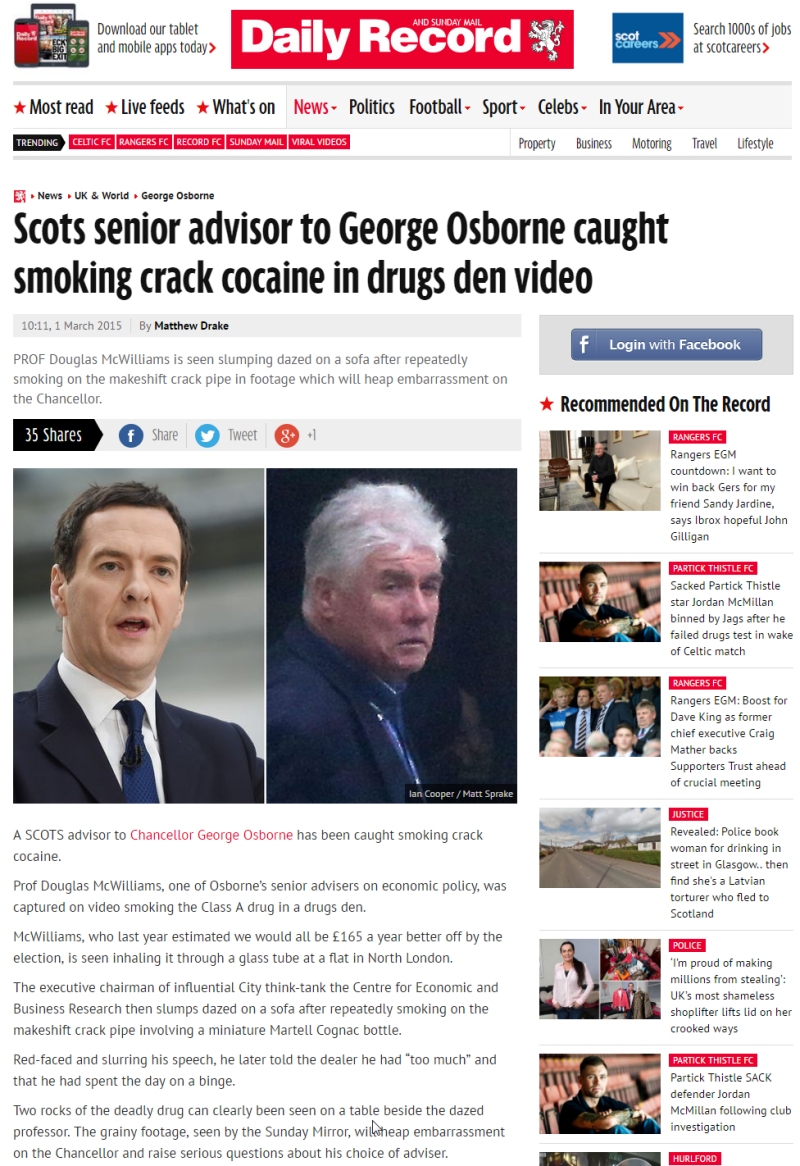Open the In Your Area dropdown

641,107
